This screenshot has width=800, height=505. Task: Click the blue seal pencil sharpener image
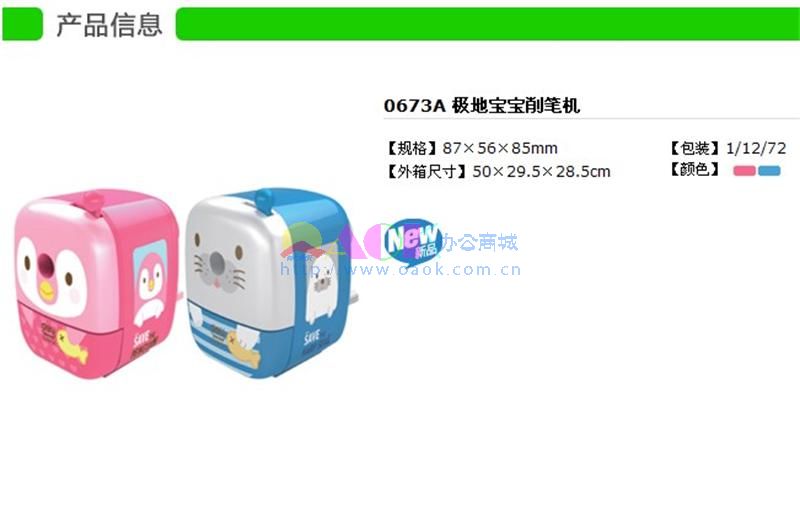(x=269, y=284)
